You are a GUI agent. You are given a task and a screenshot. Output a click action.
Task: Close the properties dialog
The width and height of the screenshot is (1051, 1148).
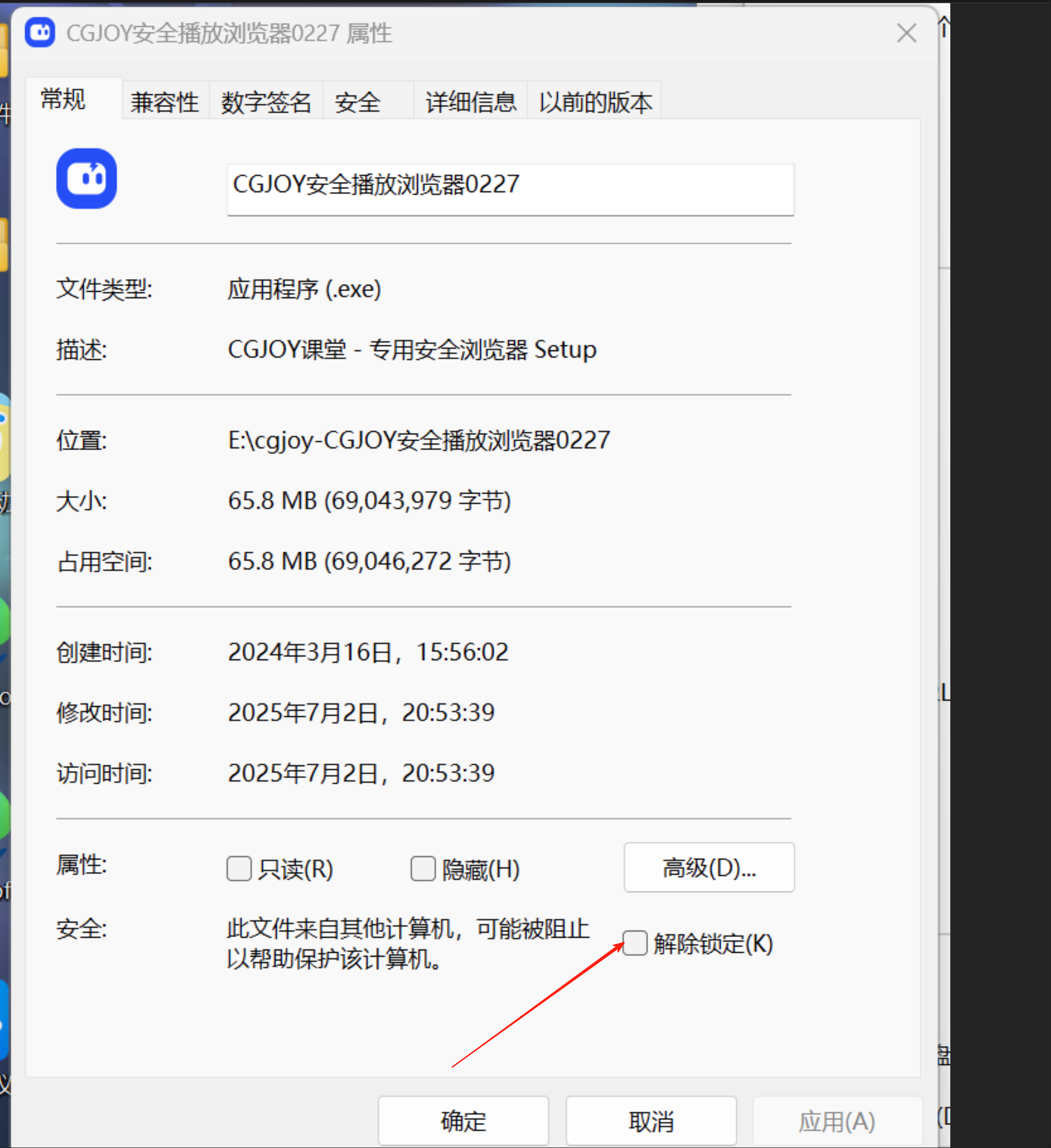(x=906, y=33)
